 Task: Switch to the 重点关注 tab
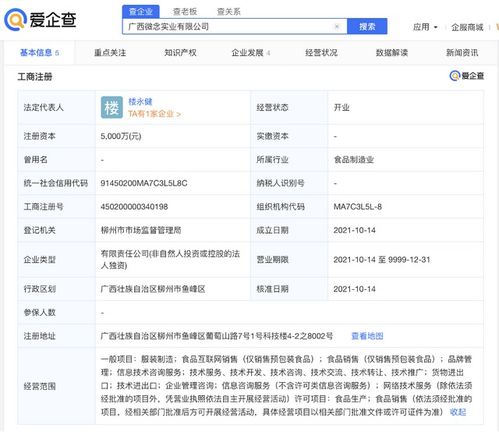point(110,53)
